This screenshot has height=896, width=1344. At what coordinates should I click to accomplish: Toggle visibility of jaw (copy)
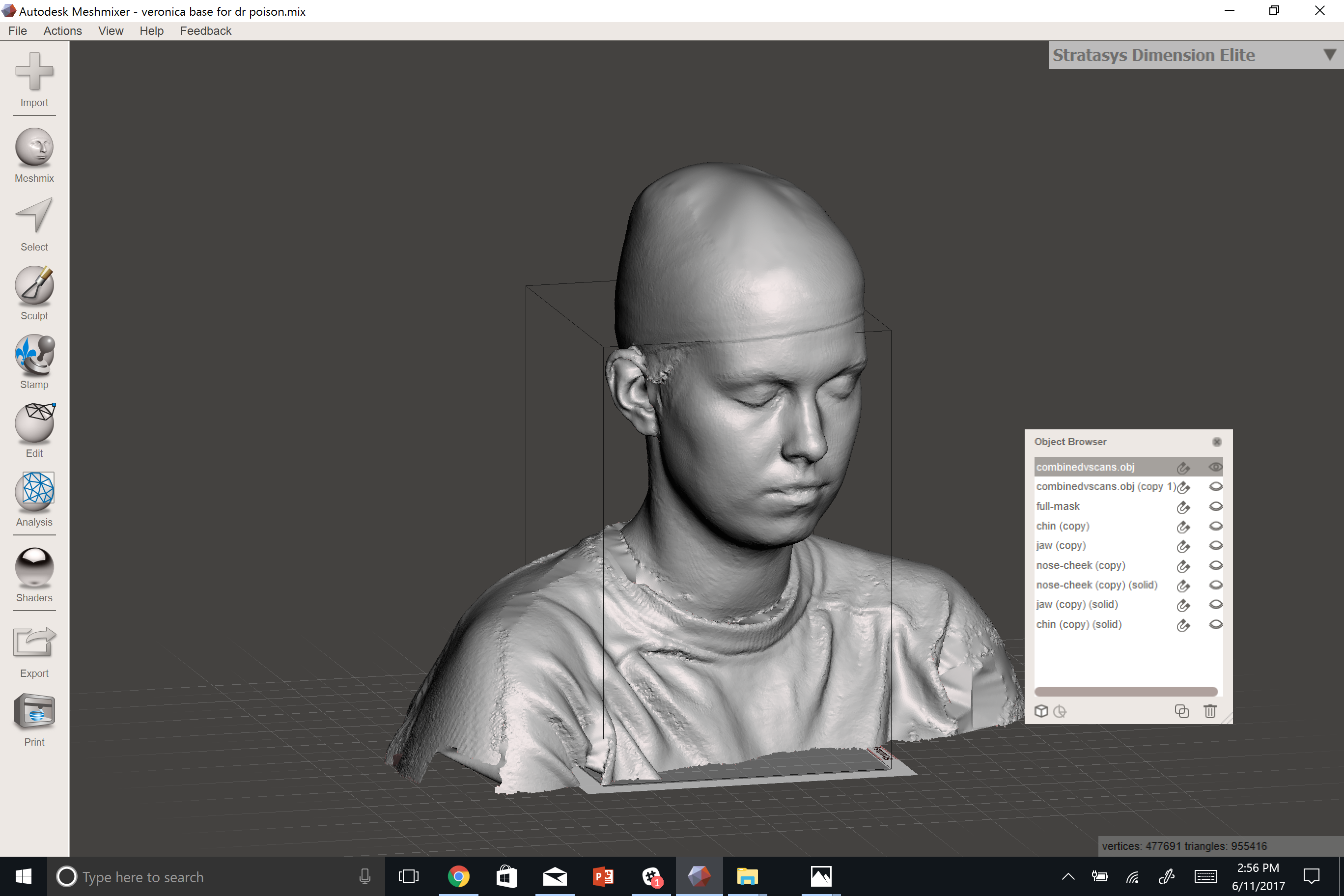tap(1216, 545)
